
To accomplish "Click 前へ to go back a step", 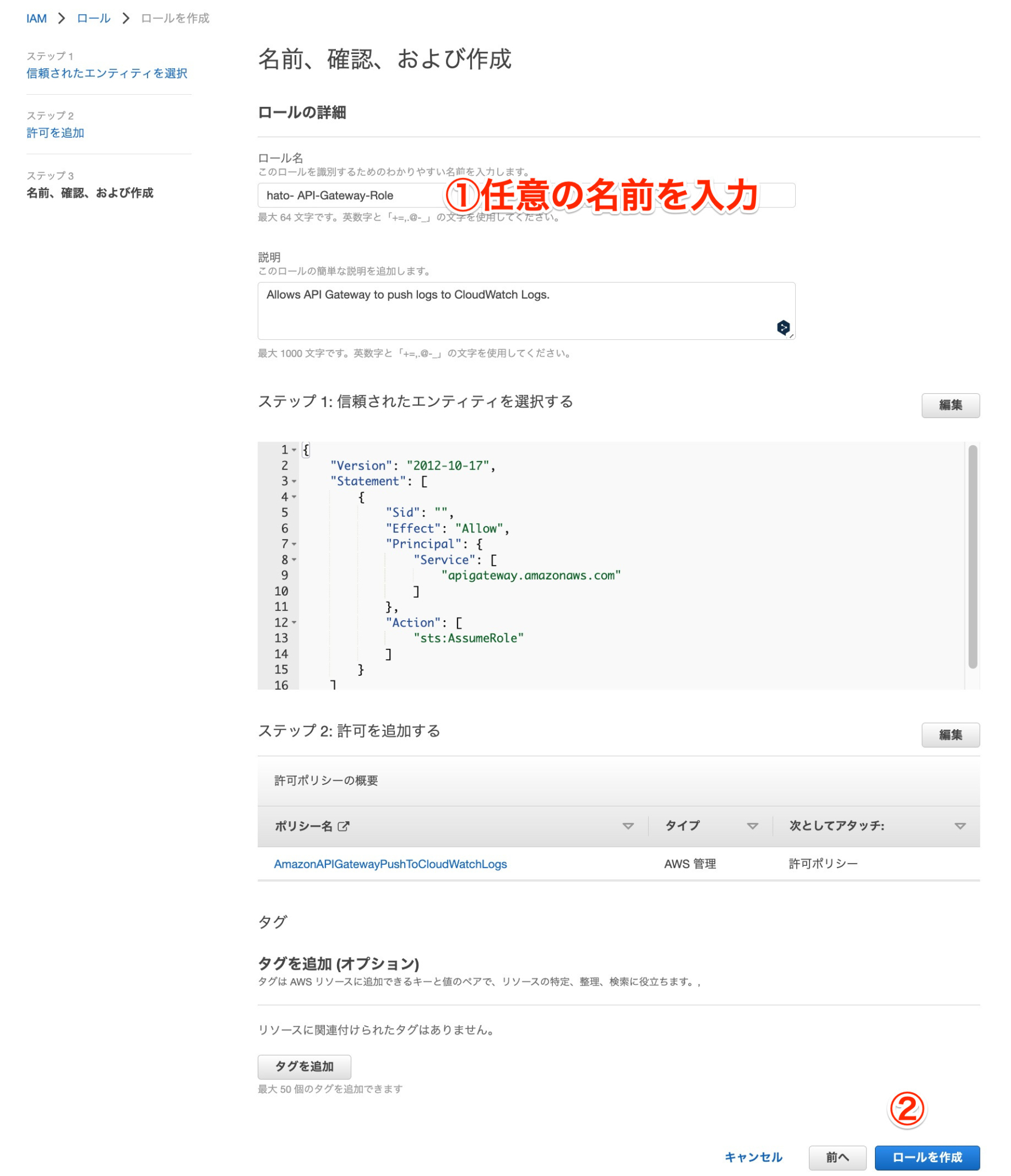I will click(837, 1158).
